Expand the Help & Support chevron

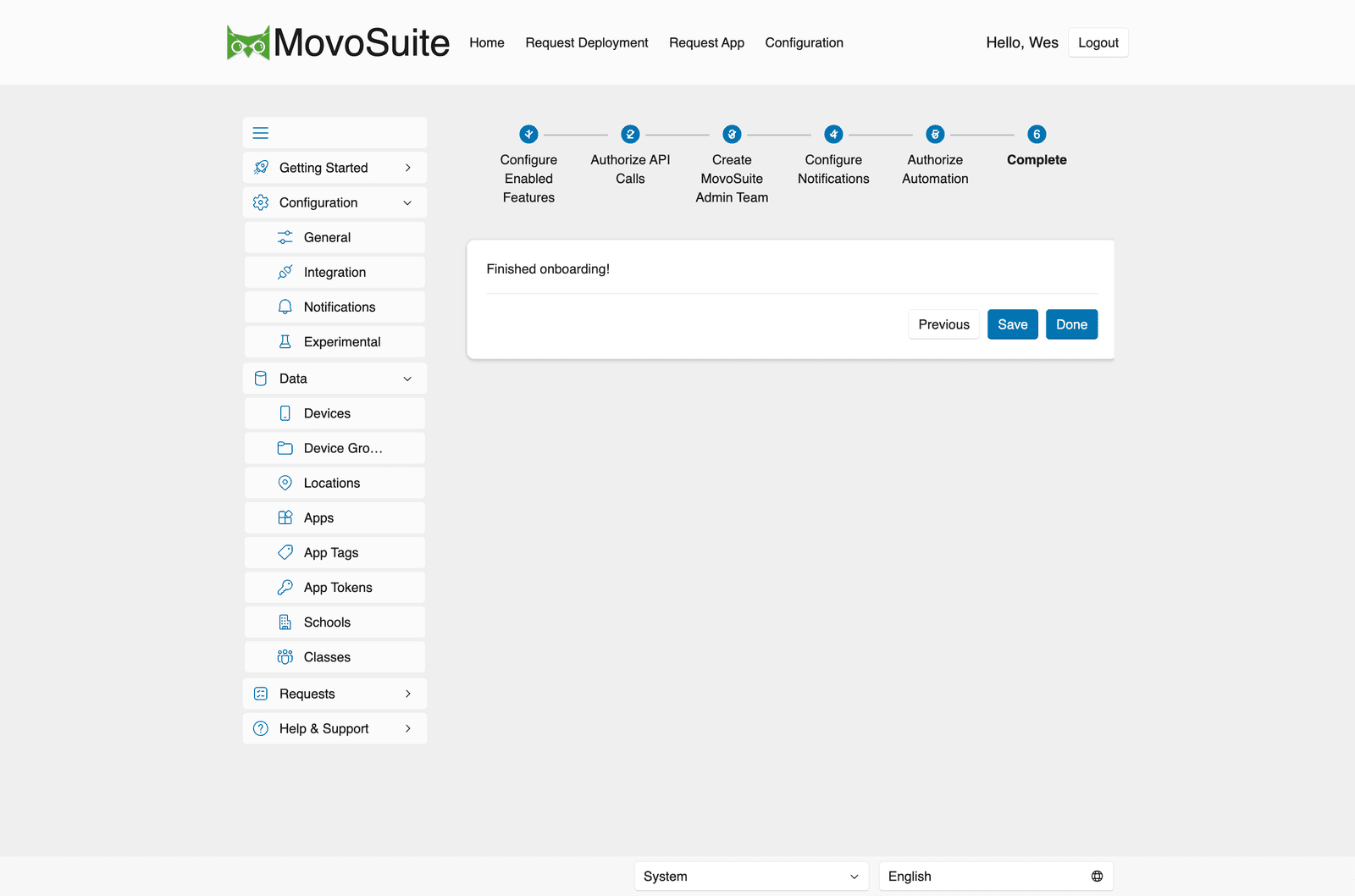408,728
